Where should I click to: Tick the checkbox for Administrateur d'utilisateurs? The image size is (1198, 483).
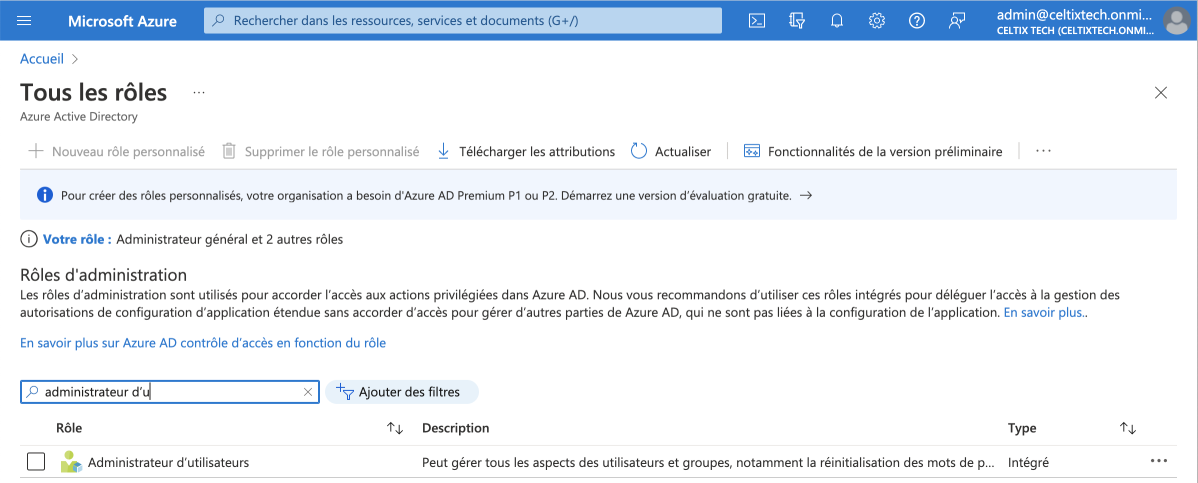[x=35, y=462]
